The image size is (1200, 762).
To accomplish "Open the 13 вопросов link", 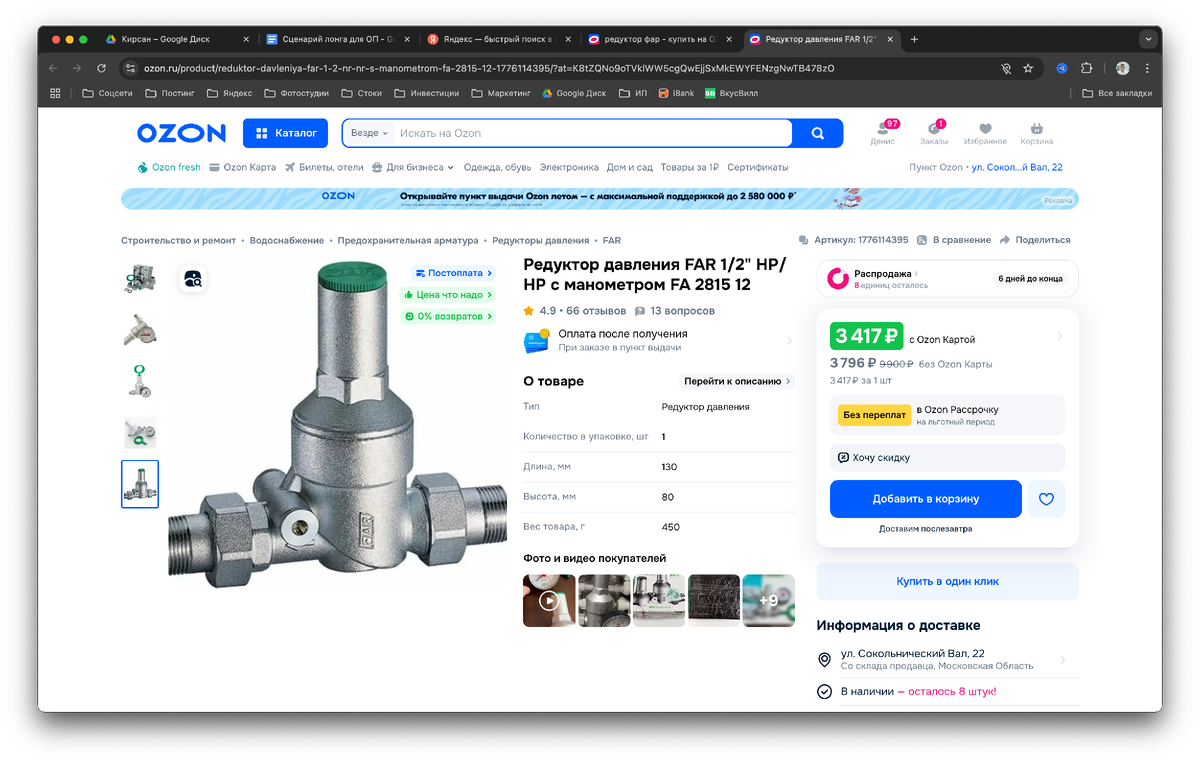I will [675, 311].
